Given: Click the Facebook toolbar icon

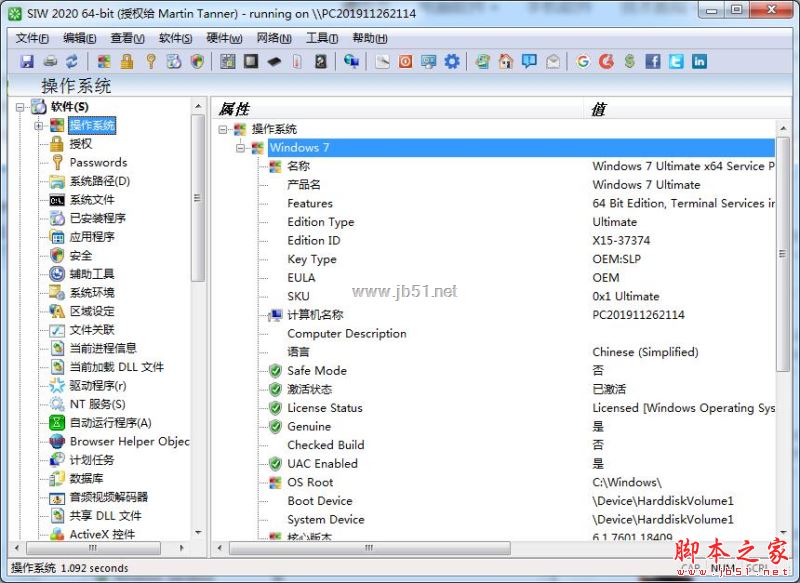Looking at the screenshot, I should click(653, 62).
